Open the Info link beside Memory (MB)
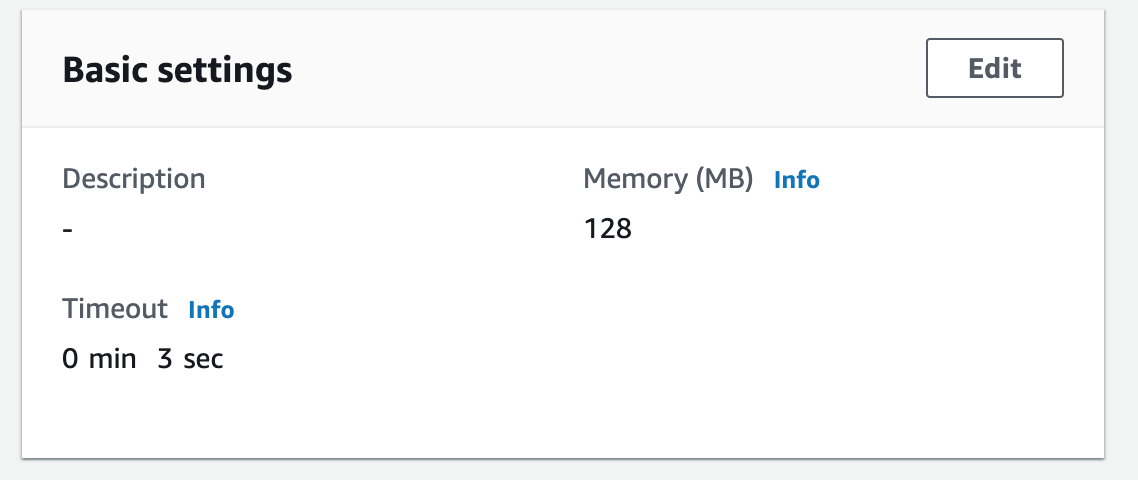Viewport: 1138px width, 480px height. (796, 180)
